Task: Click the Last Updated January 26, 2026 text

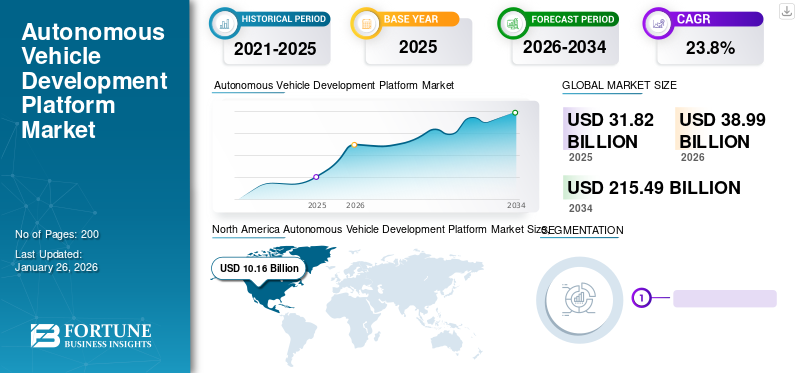Action: (x=57, y=261)
